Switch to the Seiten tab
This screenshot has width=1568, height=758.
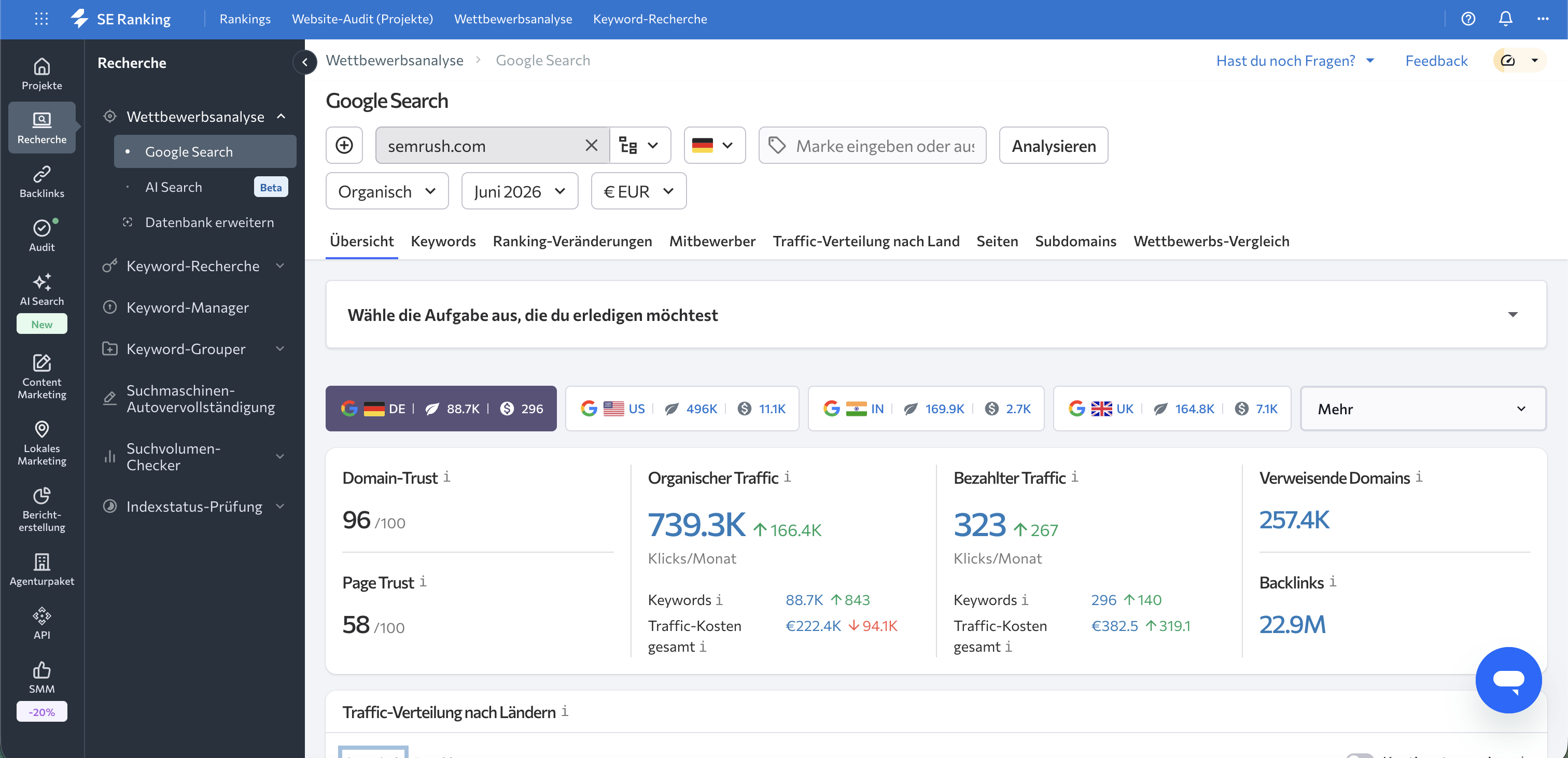coord(997,241)
